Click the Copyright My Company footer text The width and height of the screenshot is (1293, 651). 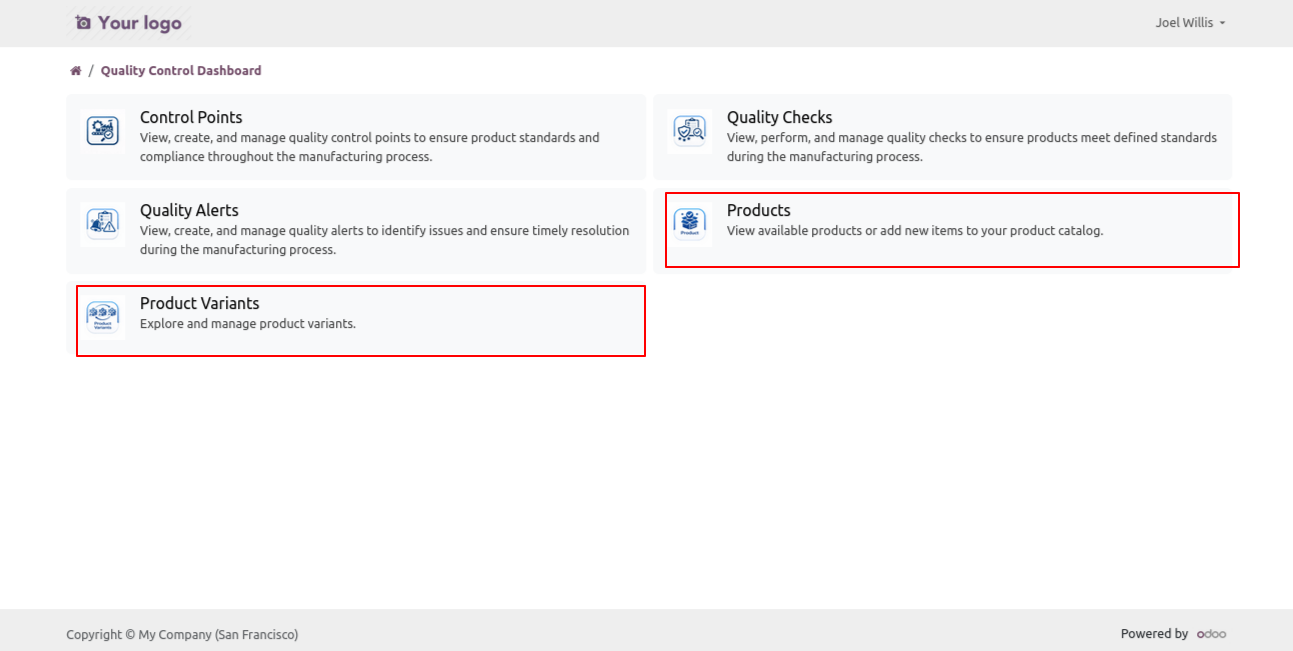182,634
